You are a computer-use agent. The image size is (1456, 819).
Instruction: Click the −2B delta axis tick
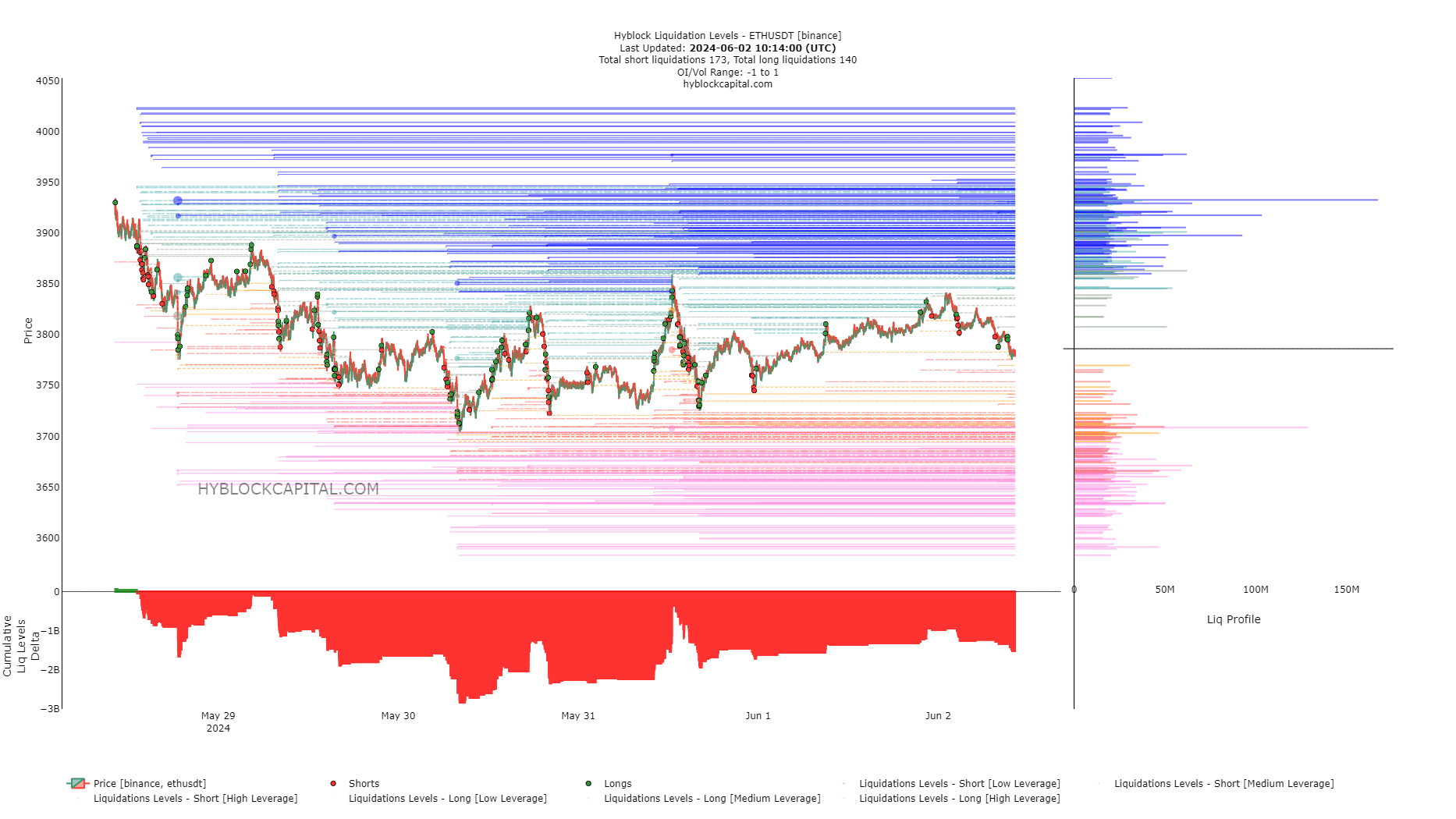pos(50,670)
